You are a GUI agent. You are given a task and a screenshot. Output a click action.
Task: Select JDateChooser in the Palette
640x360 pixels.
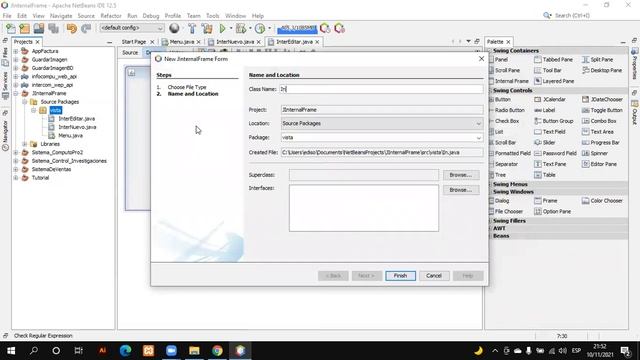tap(602, 99)
